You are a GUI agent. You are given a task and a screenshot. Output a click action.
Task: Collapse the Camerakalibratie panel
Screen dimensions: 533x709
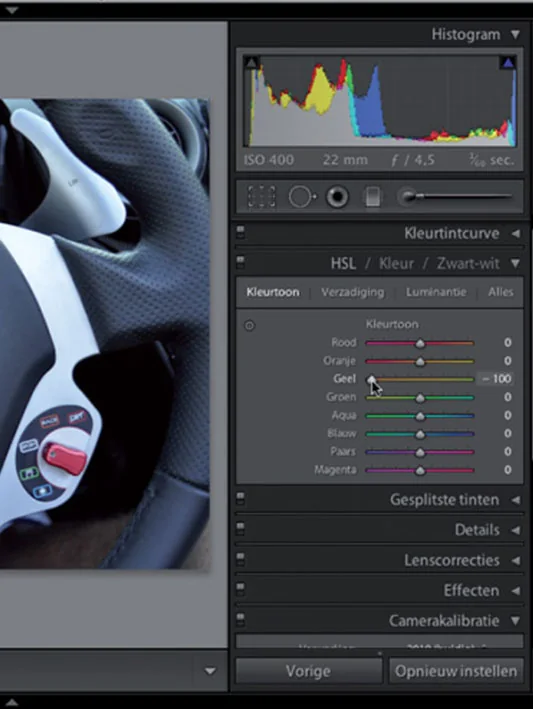[515, 621]
